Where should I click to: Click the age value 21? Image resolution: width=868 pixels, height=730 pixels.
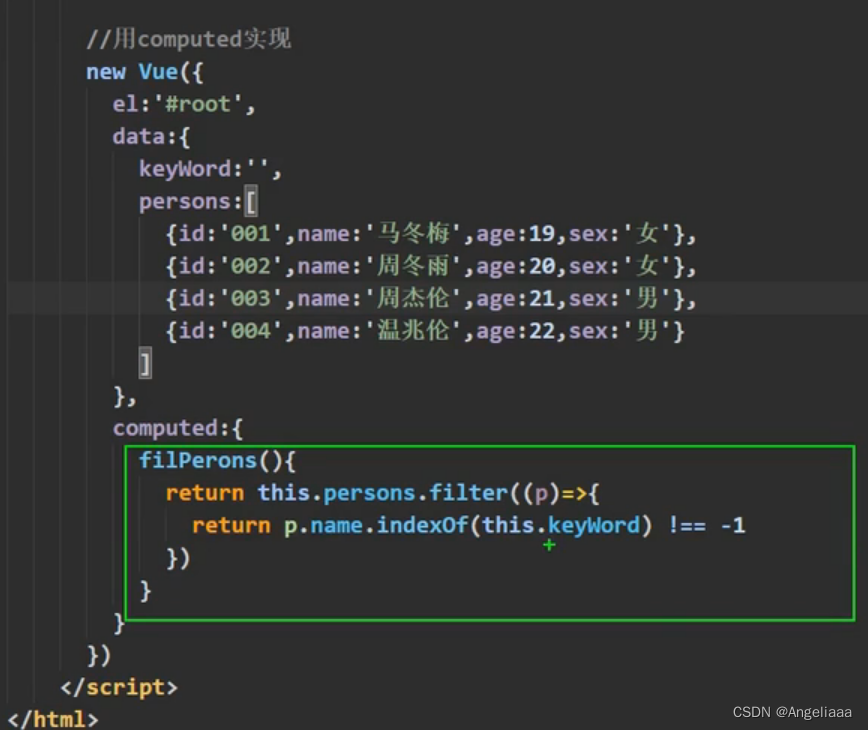(542, 299)
